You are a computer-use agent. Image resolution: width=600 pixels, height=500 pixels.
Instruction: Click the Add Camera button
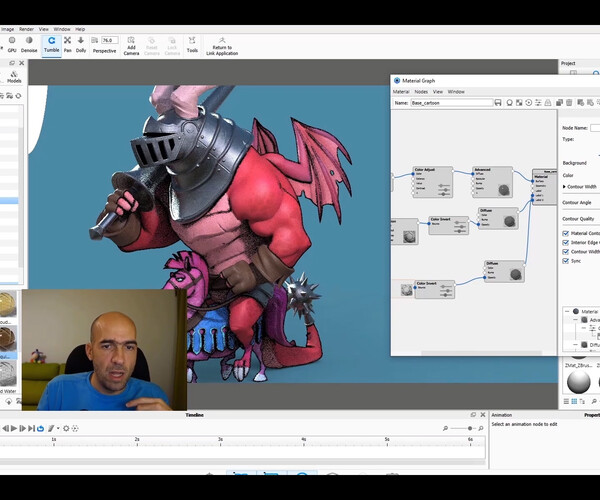[x=131, y=46]
